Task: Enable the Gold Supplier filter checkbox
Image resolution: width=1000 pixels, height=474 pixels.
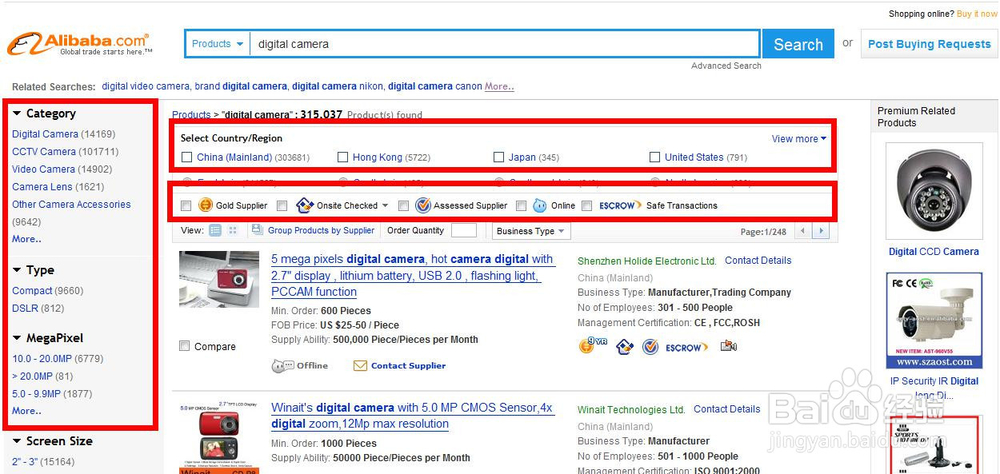Action: (x=186, y=205)
